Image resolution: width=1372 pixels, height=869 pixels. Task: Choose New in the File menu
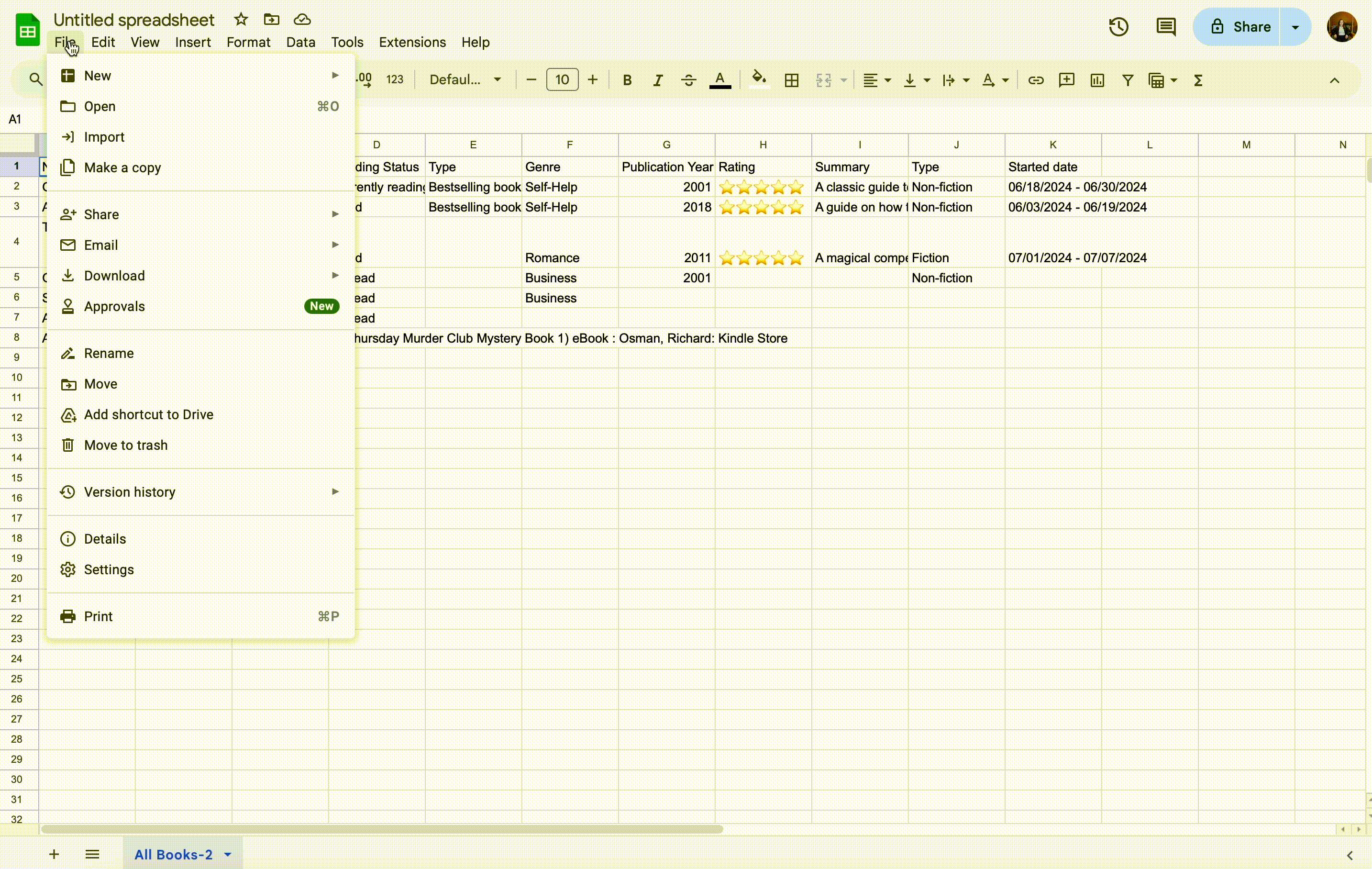point(200,76)
